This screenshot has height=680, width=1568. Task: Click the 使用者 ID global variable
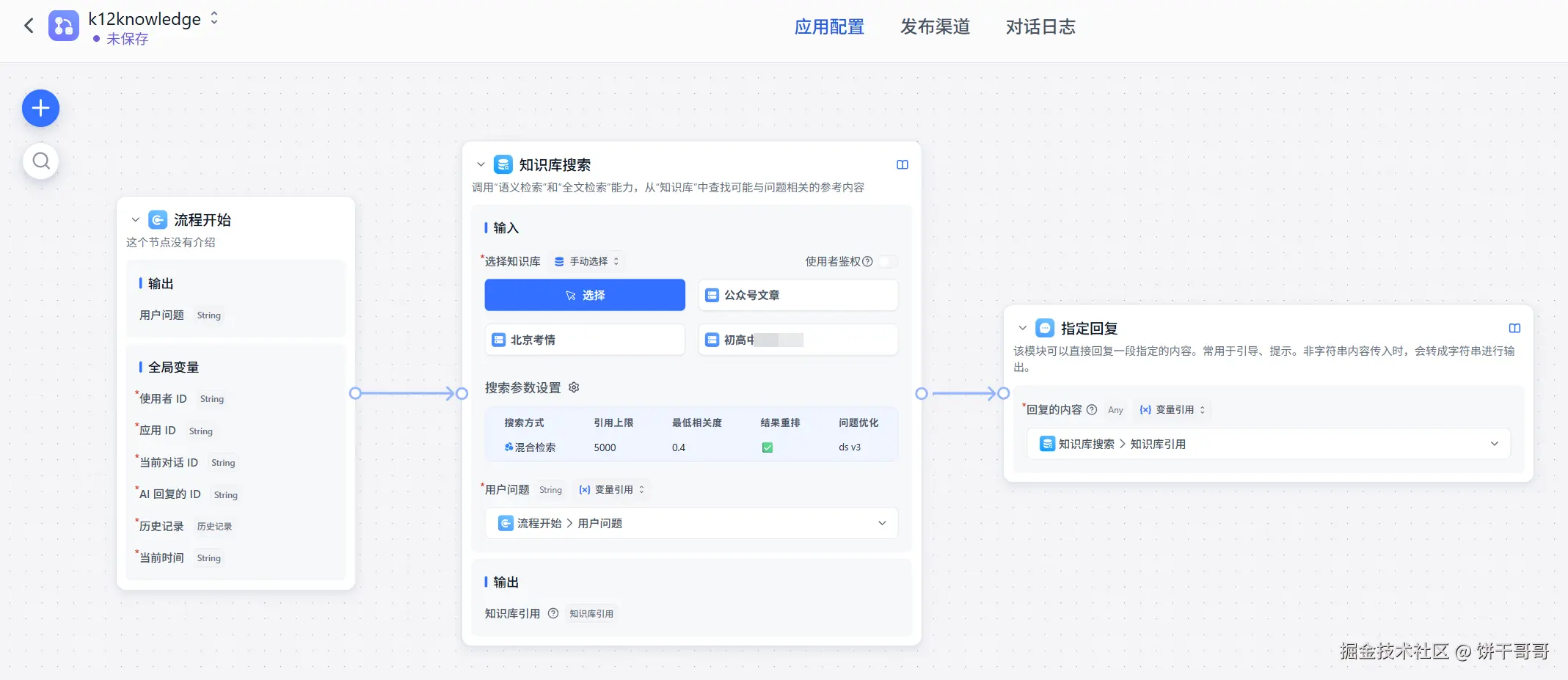coord(163,399)
